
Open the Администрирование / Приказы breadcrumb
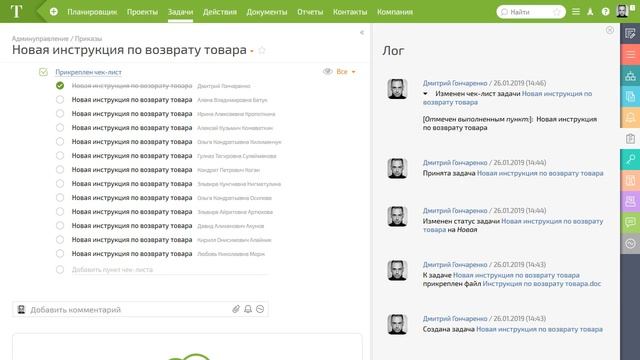[57, 38]
